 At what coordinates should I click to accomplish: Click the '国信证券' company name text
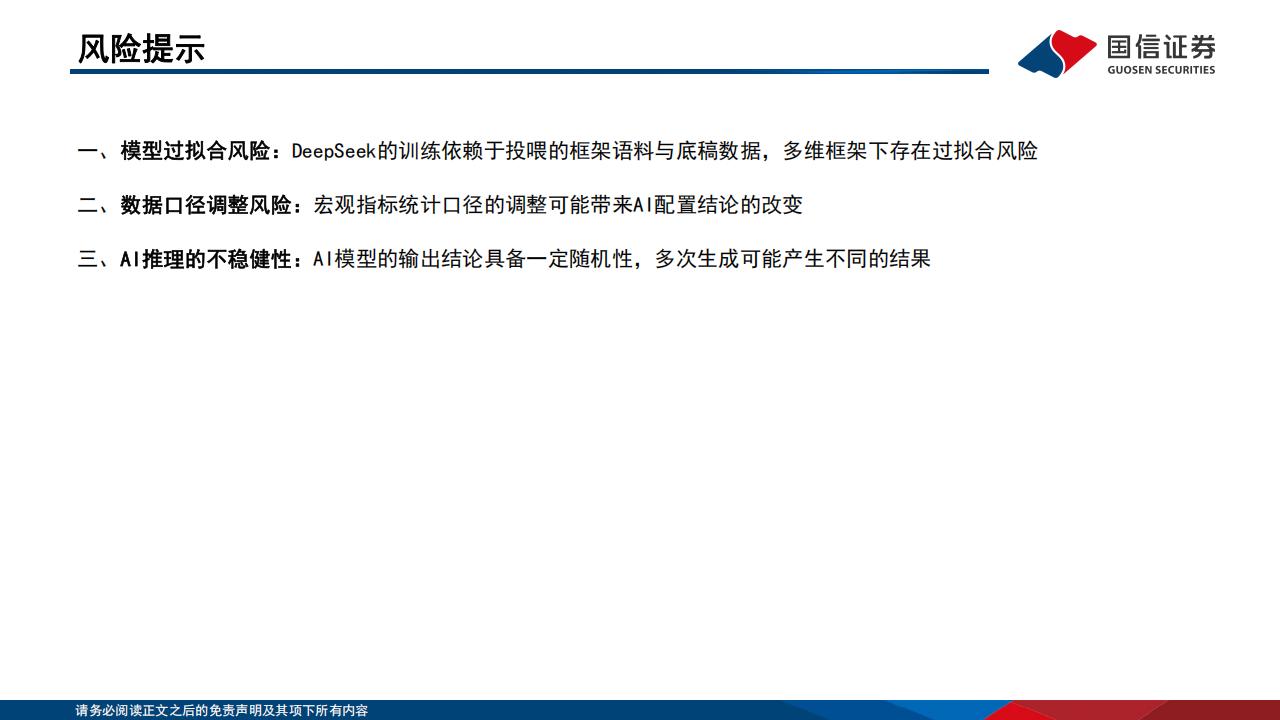coord(1161,48)
